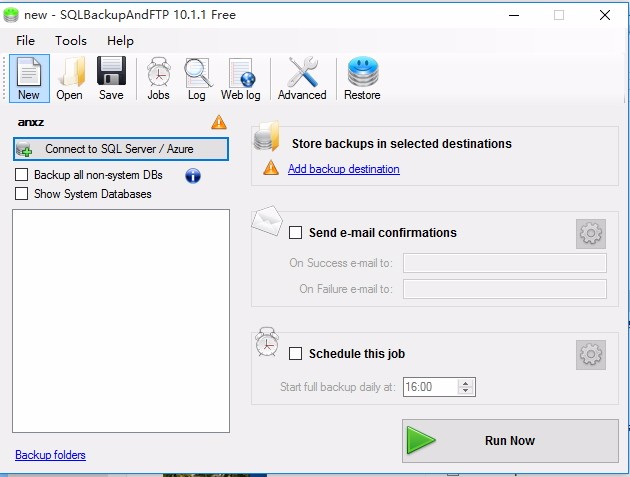630x477 pixels.
Task: Open the Jobs list clock icon
Action: point(158,78)
